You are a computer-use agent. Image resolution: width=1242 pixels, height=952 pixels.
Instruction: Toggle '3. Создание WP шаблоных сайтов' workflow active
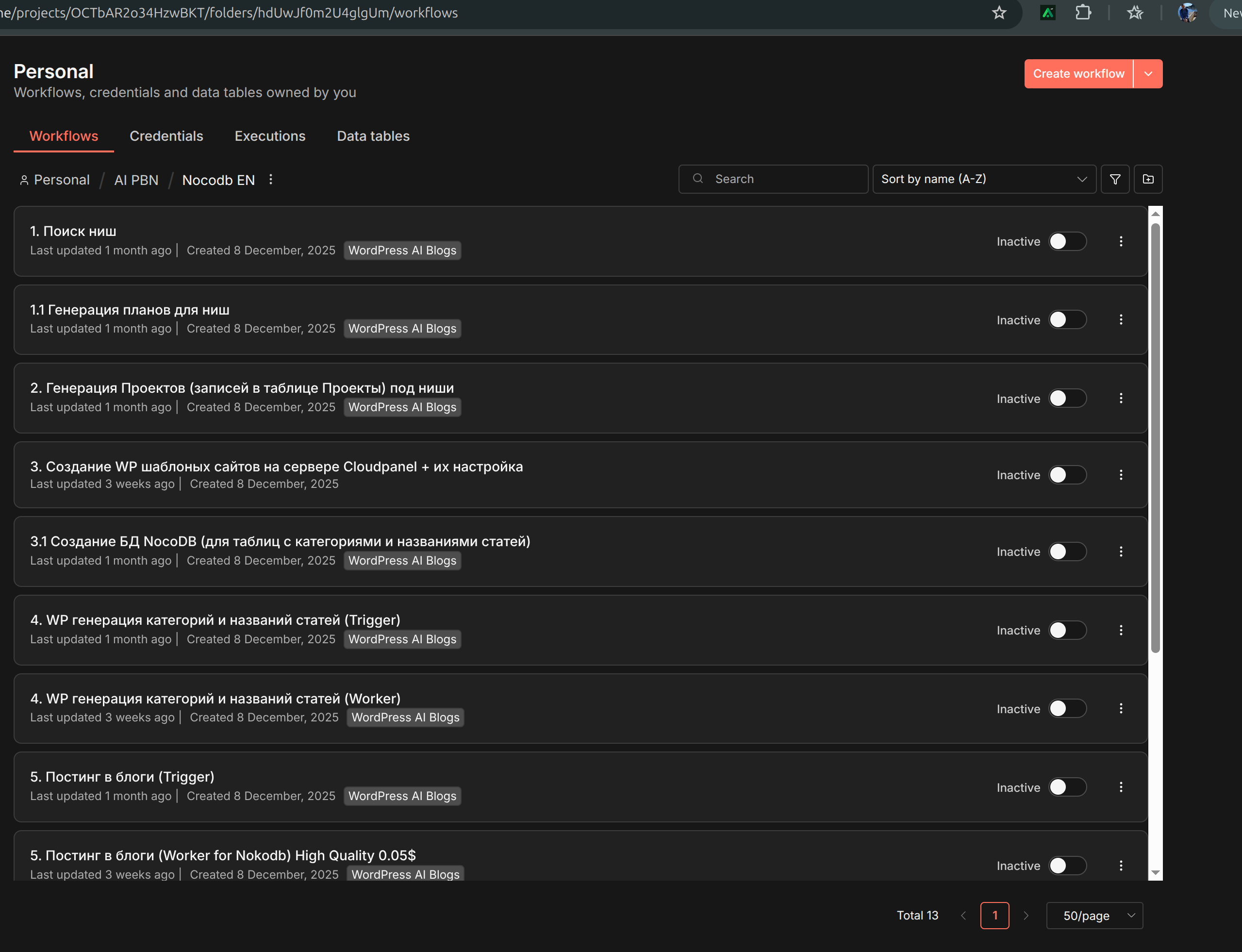[x=1067, y=475]
